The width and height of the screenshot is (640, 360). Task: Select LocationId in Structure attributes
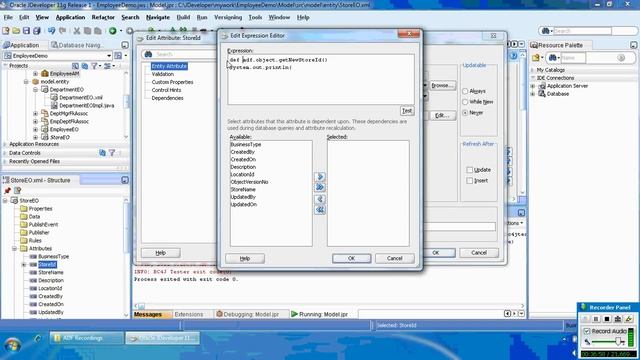point(50,288)
